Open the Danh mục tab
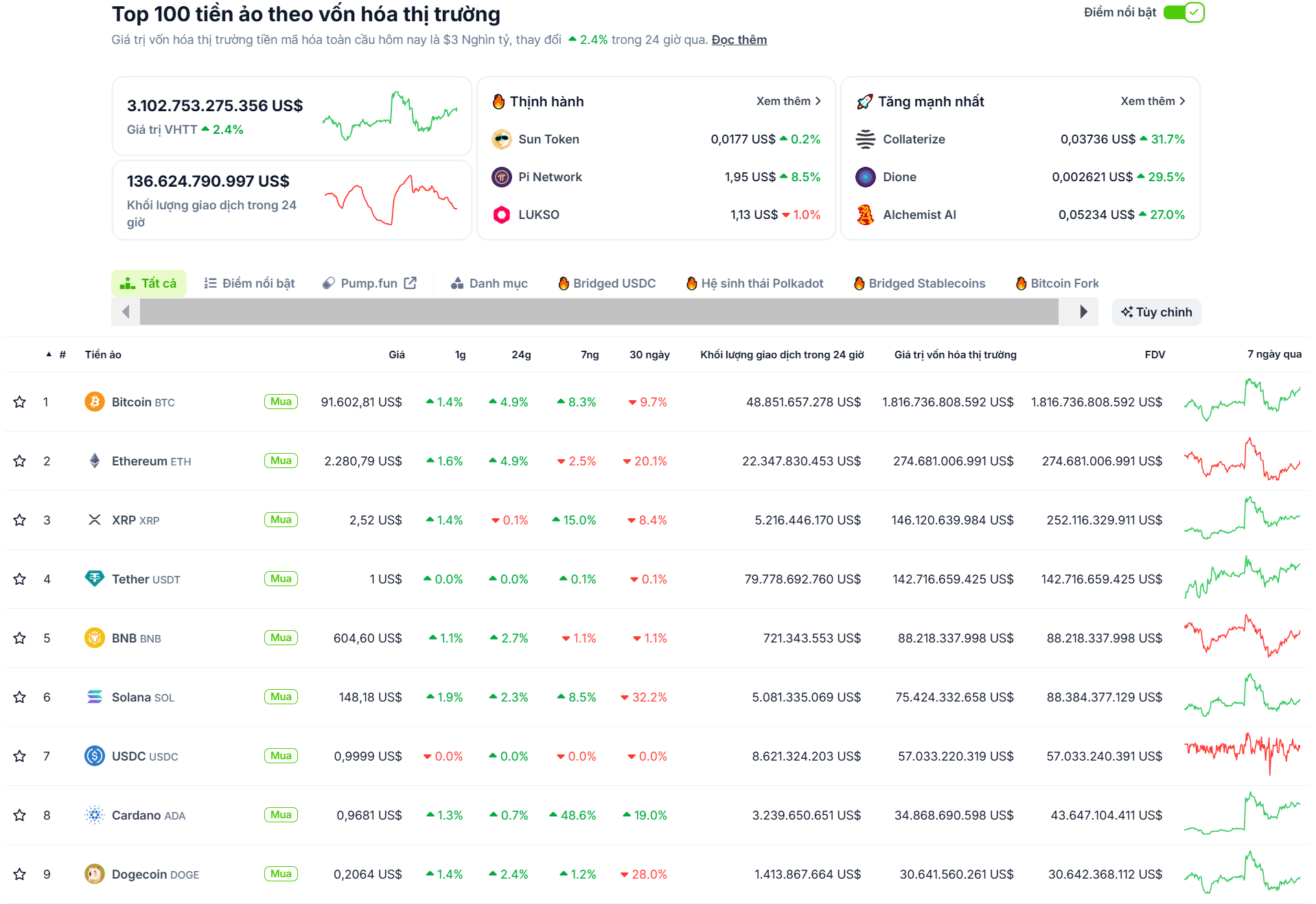 coord(489,283)
